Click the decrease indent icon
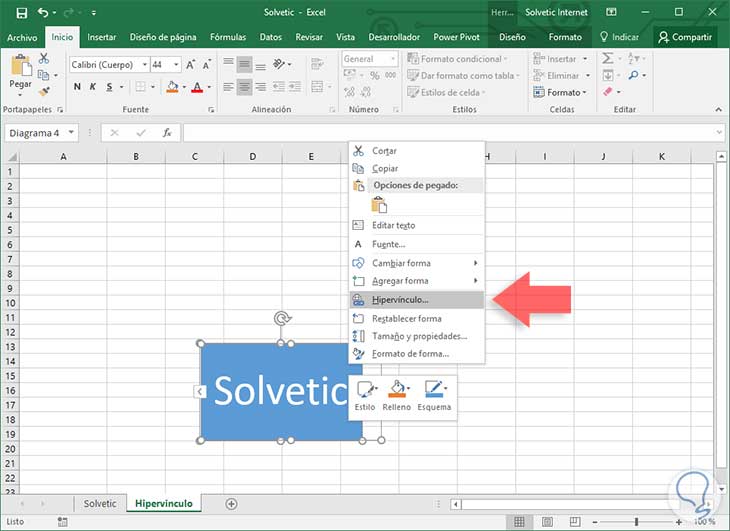The width and height of the screenshot is (730, 531). (278, 87)
